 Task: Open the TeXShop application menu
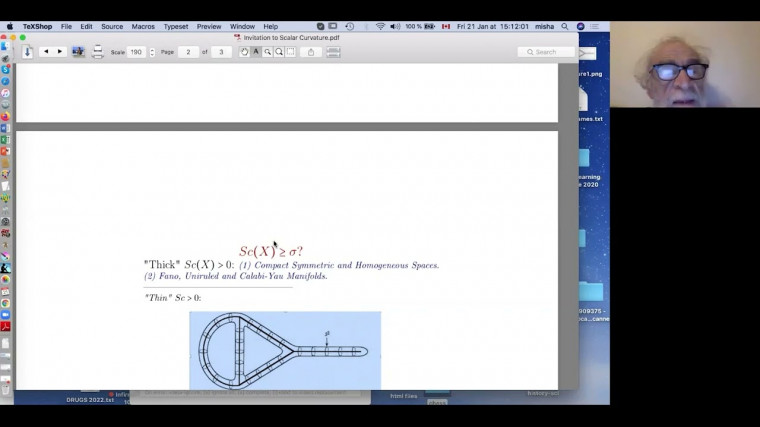[x=37, y=27]
